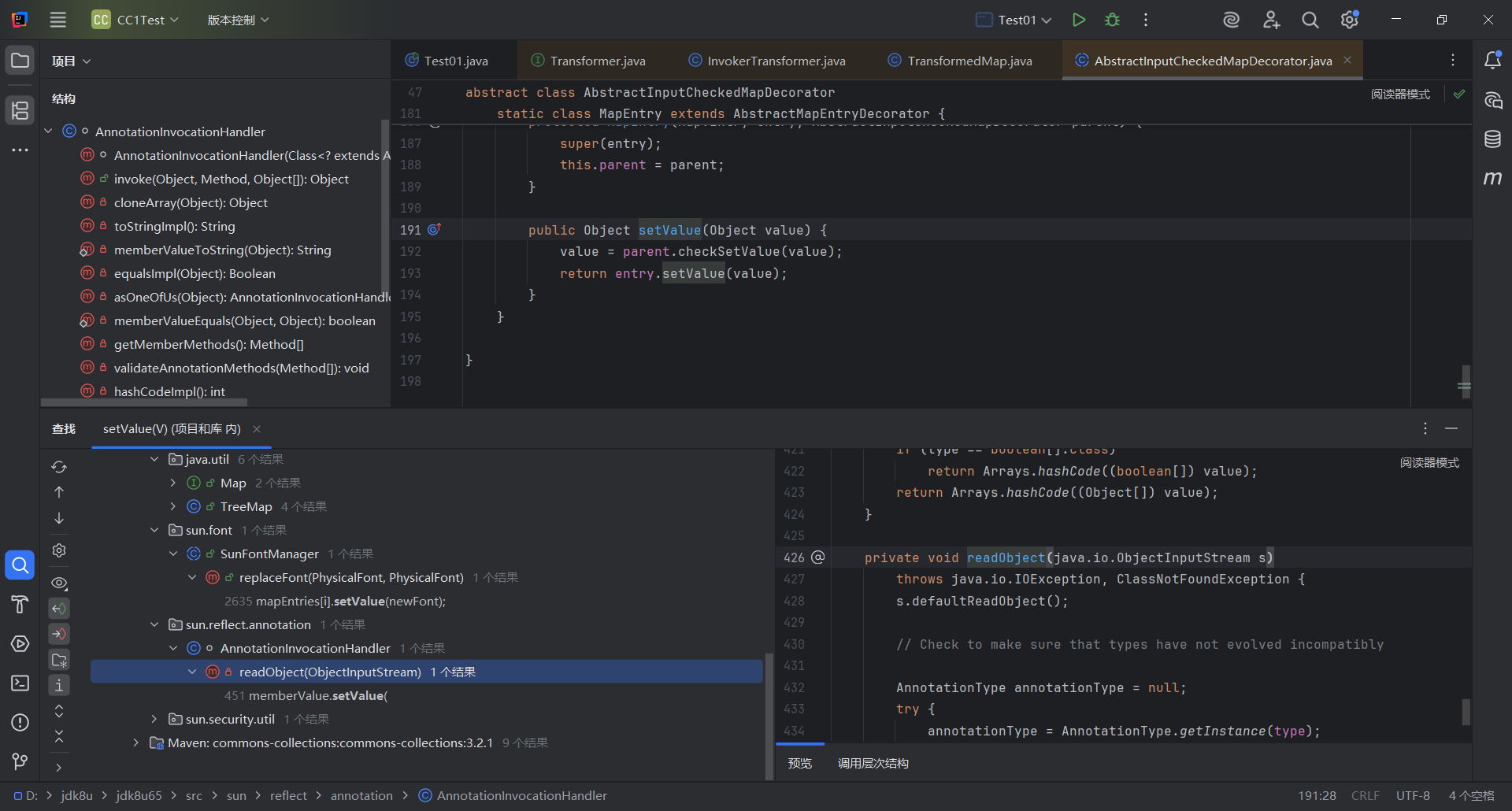Go to next occurrence arrow
The image size is (1512, 811).
click(x=59, y=518)
